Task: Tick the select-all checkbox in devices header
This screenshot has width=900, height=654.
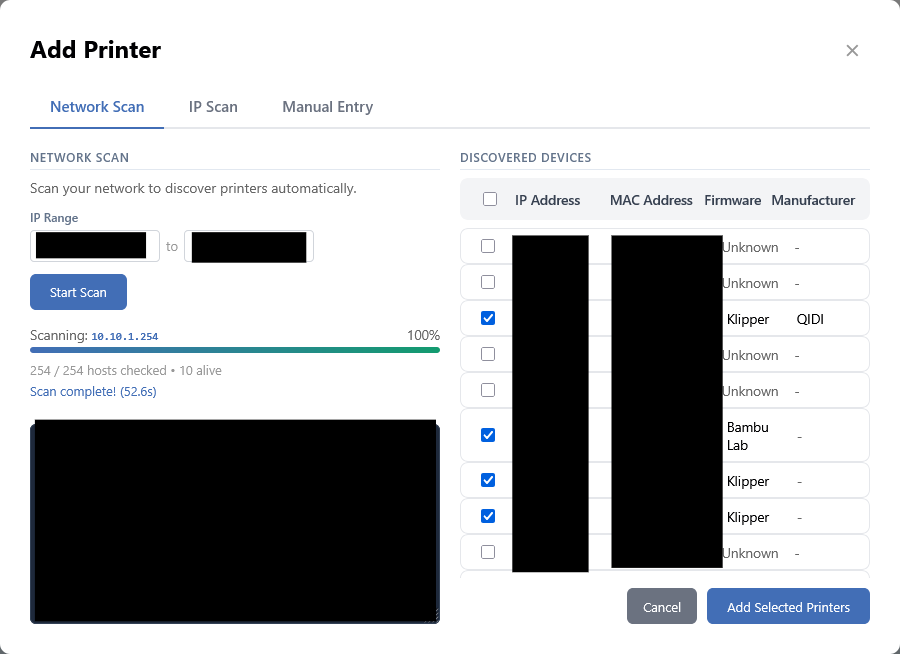Action: [490, 199]
